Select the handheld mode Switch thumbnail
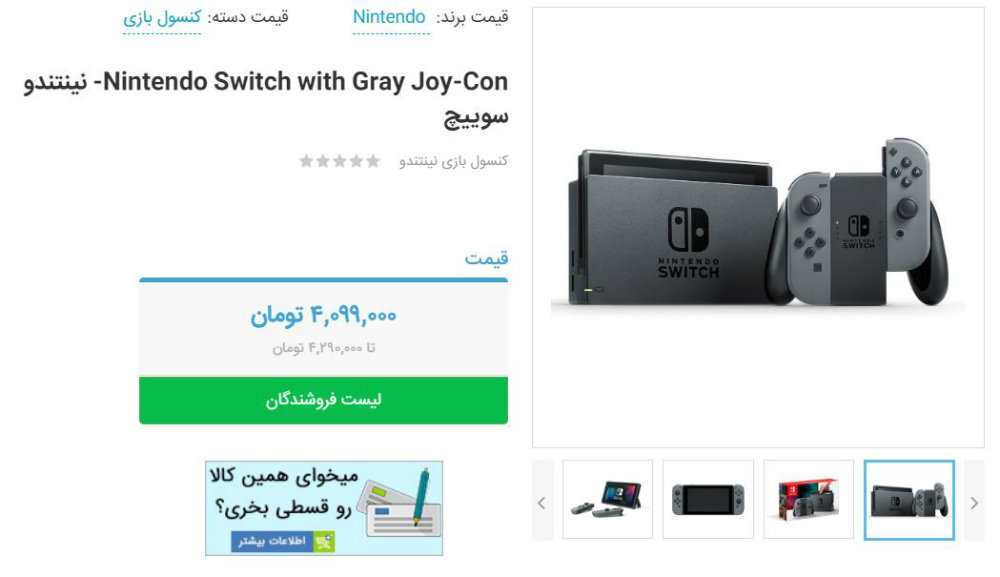Screen dimensions: 1000x577 708,499
